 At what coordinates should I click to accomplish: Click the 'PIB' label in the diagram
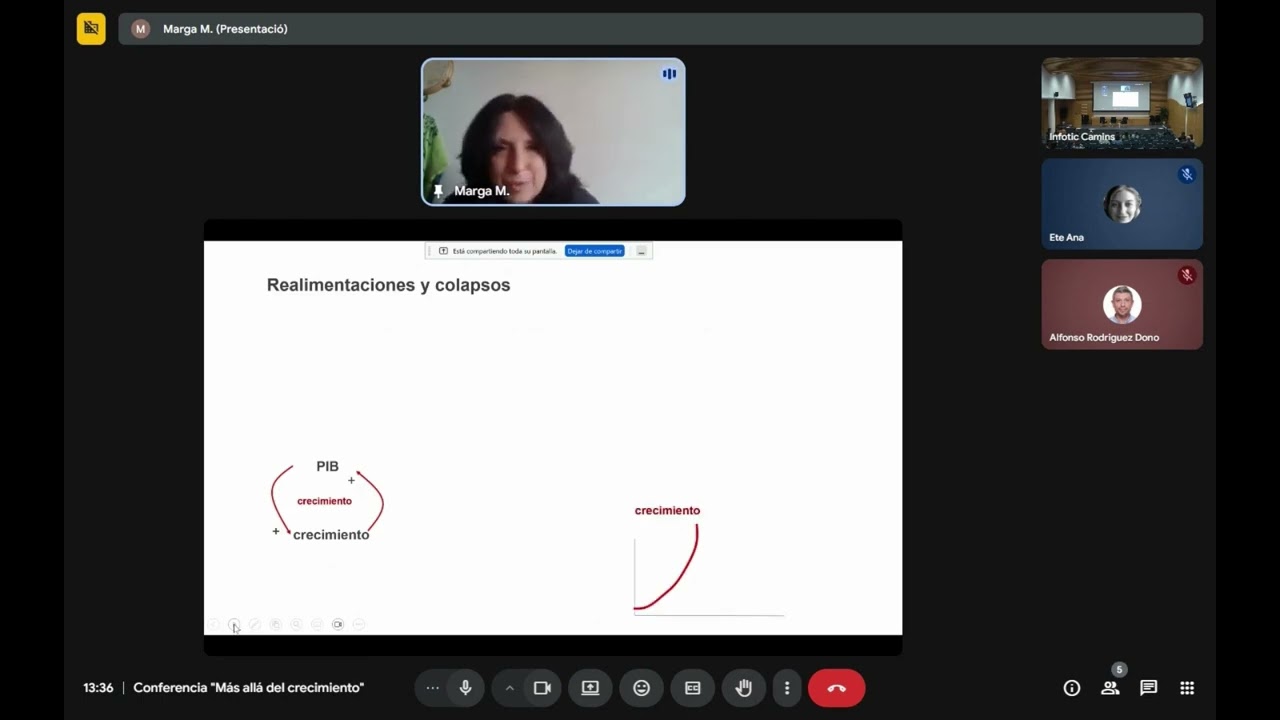(327, 466)
